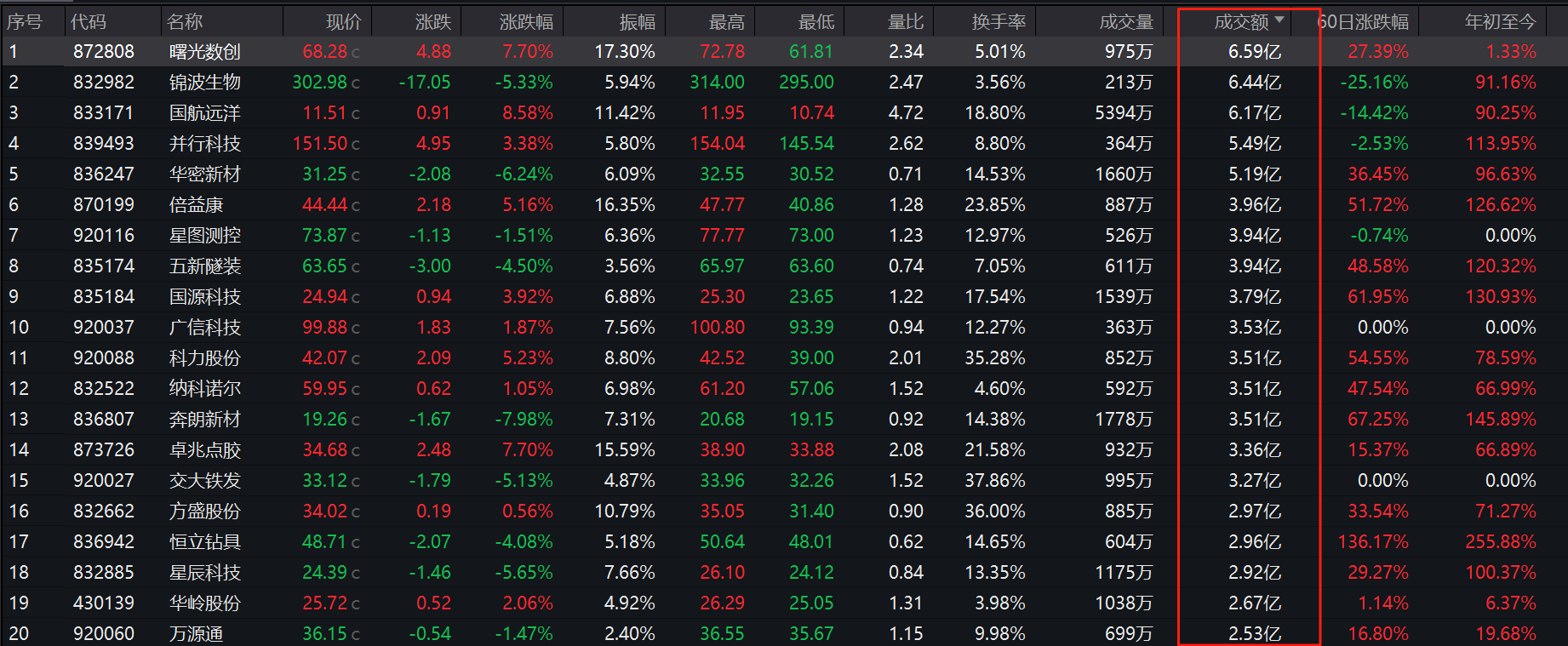Click stock code 920116
This screenshot has height=646, width=1568.
[103, 236]
